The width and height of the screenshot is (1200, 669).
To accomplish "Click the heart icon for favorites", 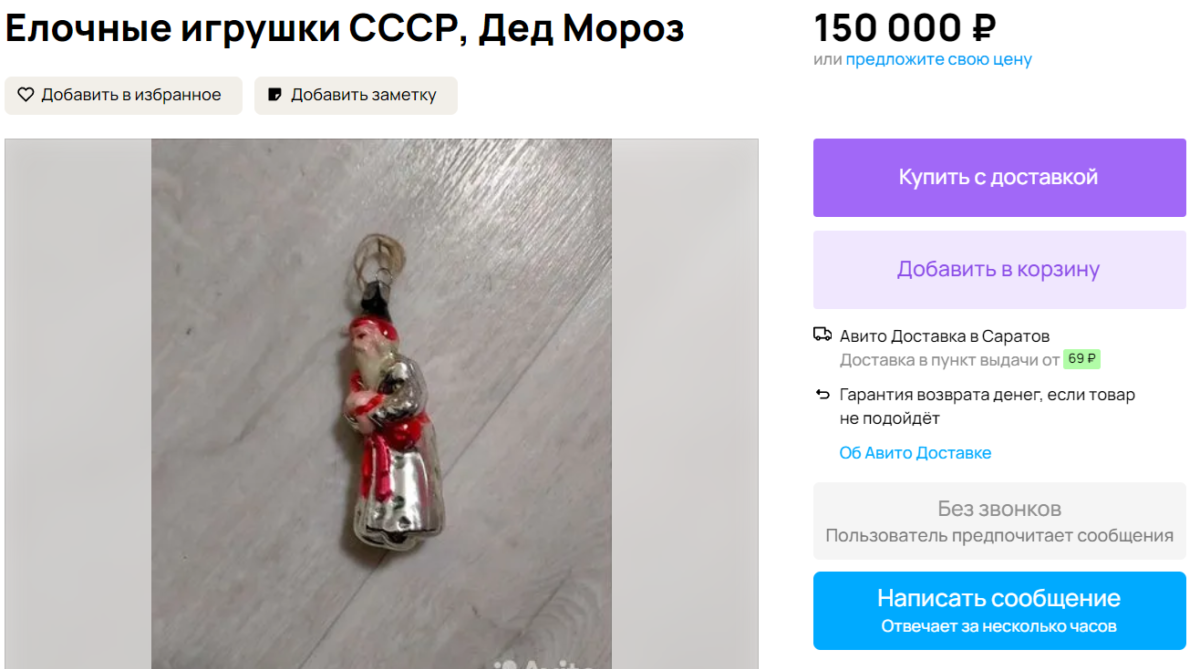I will pos(26,95).
